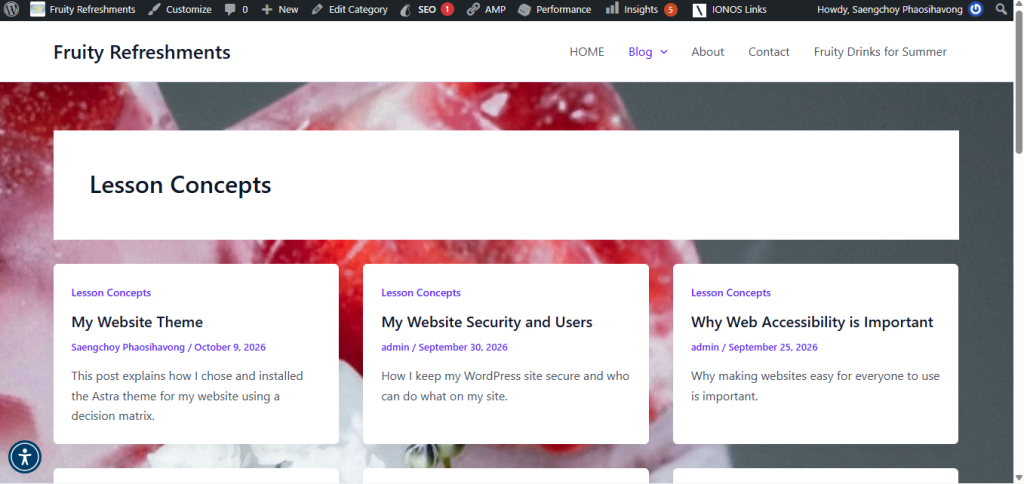Open the accessibility widget button
The height and width of the screenshot is (484, 1024).
(25, 457)
